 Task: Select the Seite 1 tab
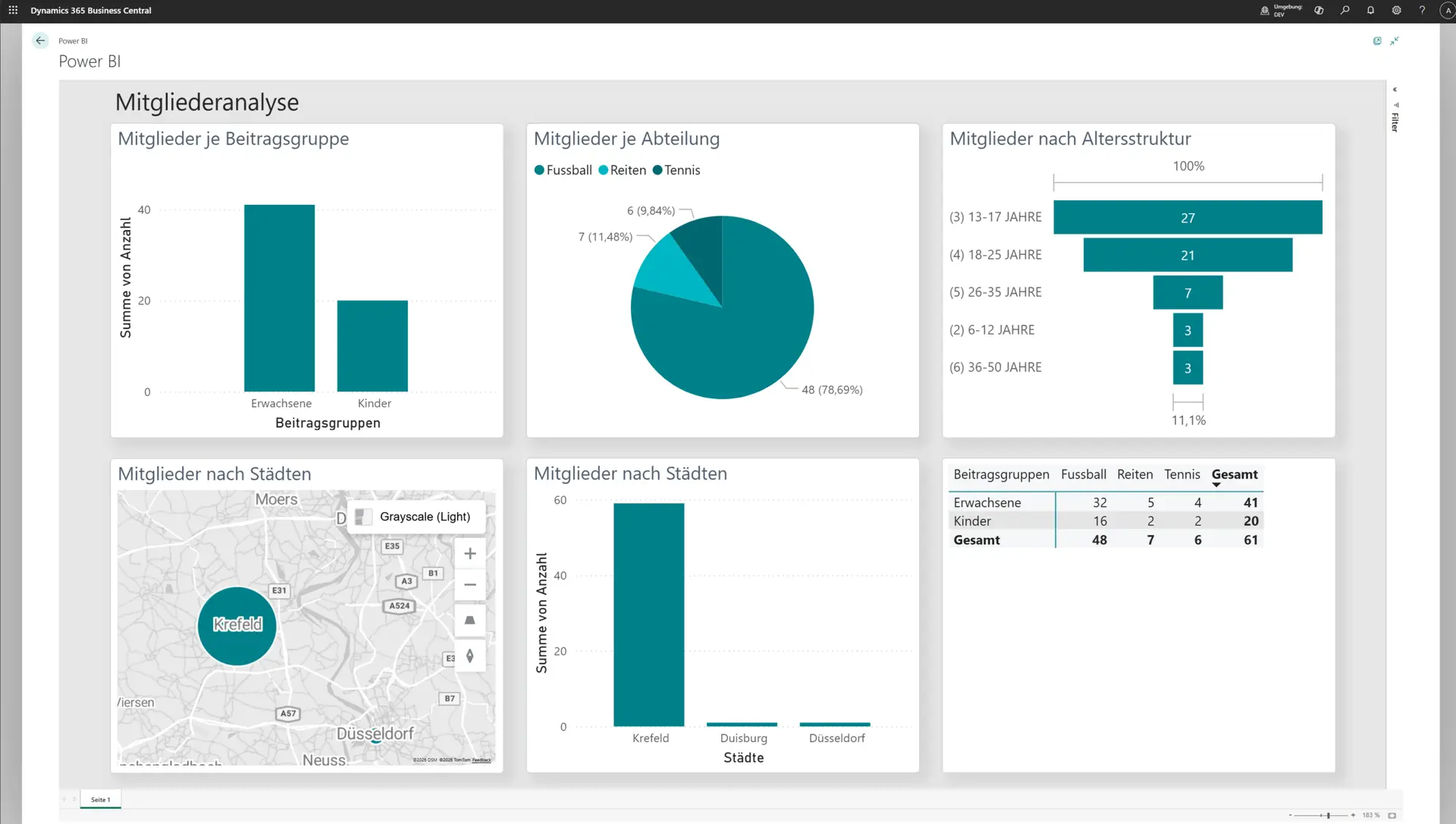pos(100,799)
